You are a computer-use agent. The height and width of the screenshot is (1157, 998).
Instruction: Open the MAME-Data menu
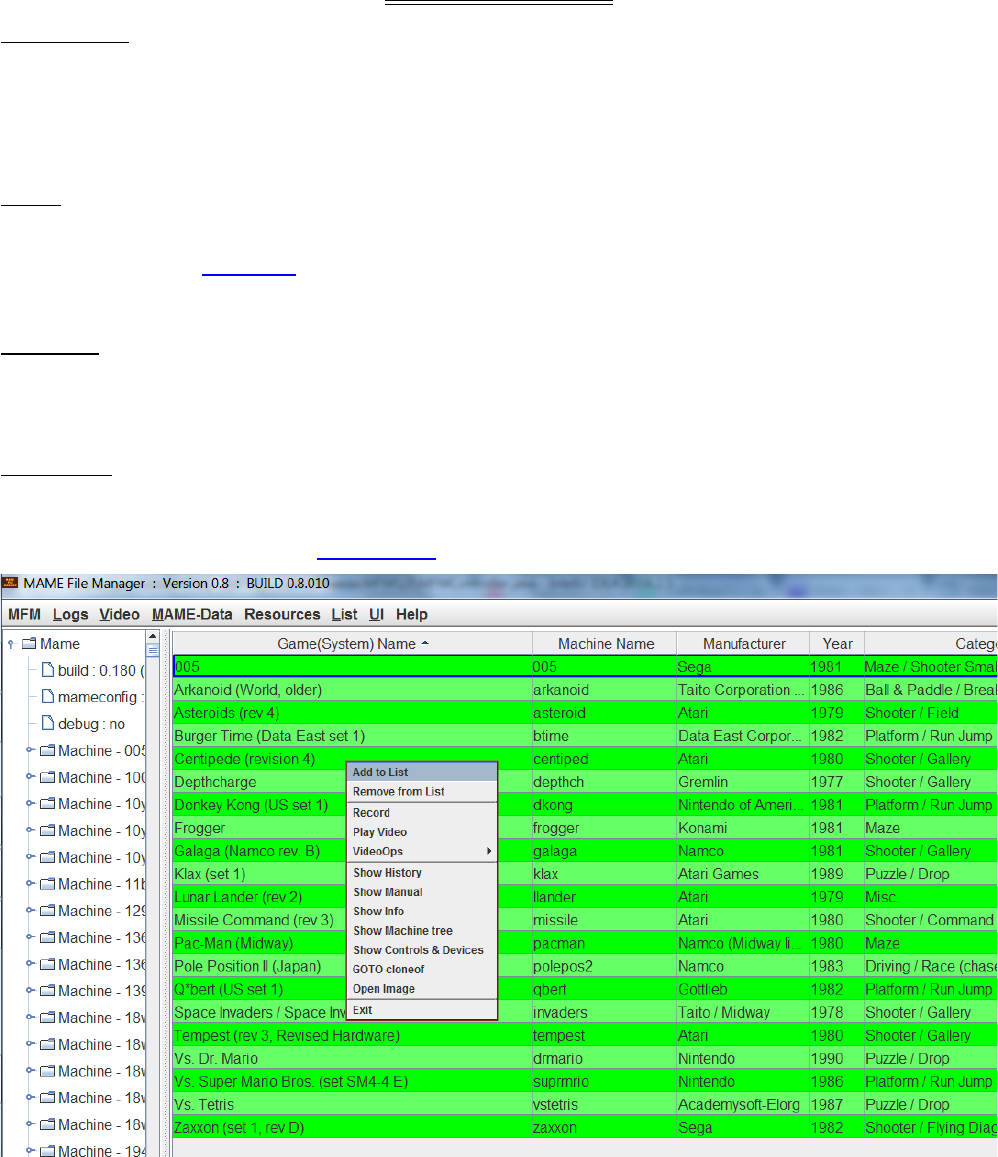coord(192,614)
